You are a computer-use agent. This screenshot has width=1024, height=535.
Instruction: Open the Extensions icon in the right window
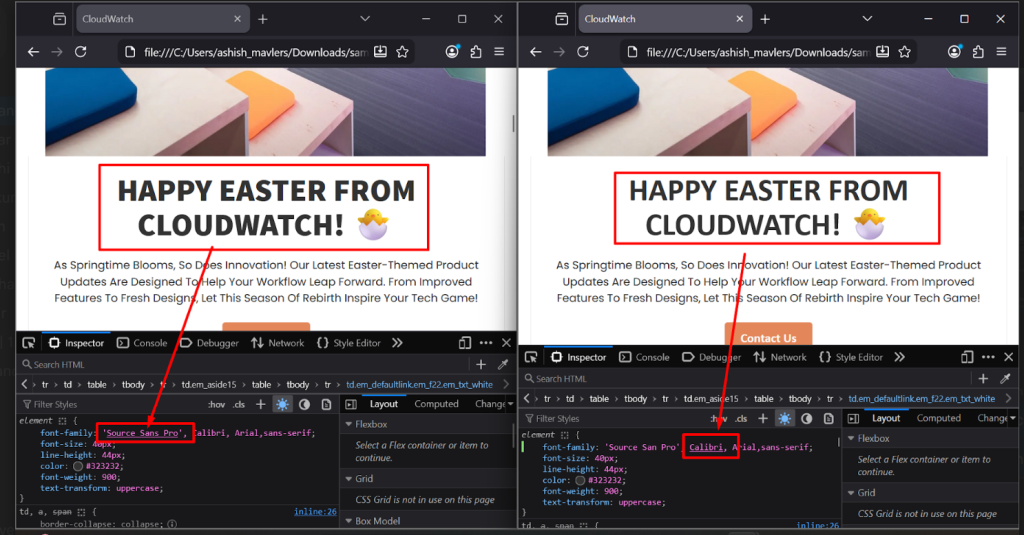pos(978,52)
